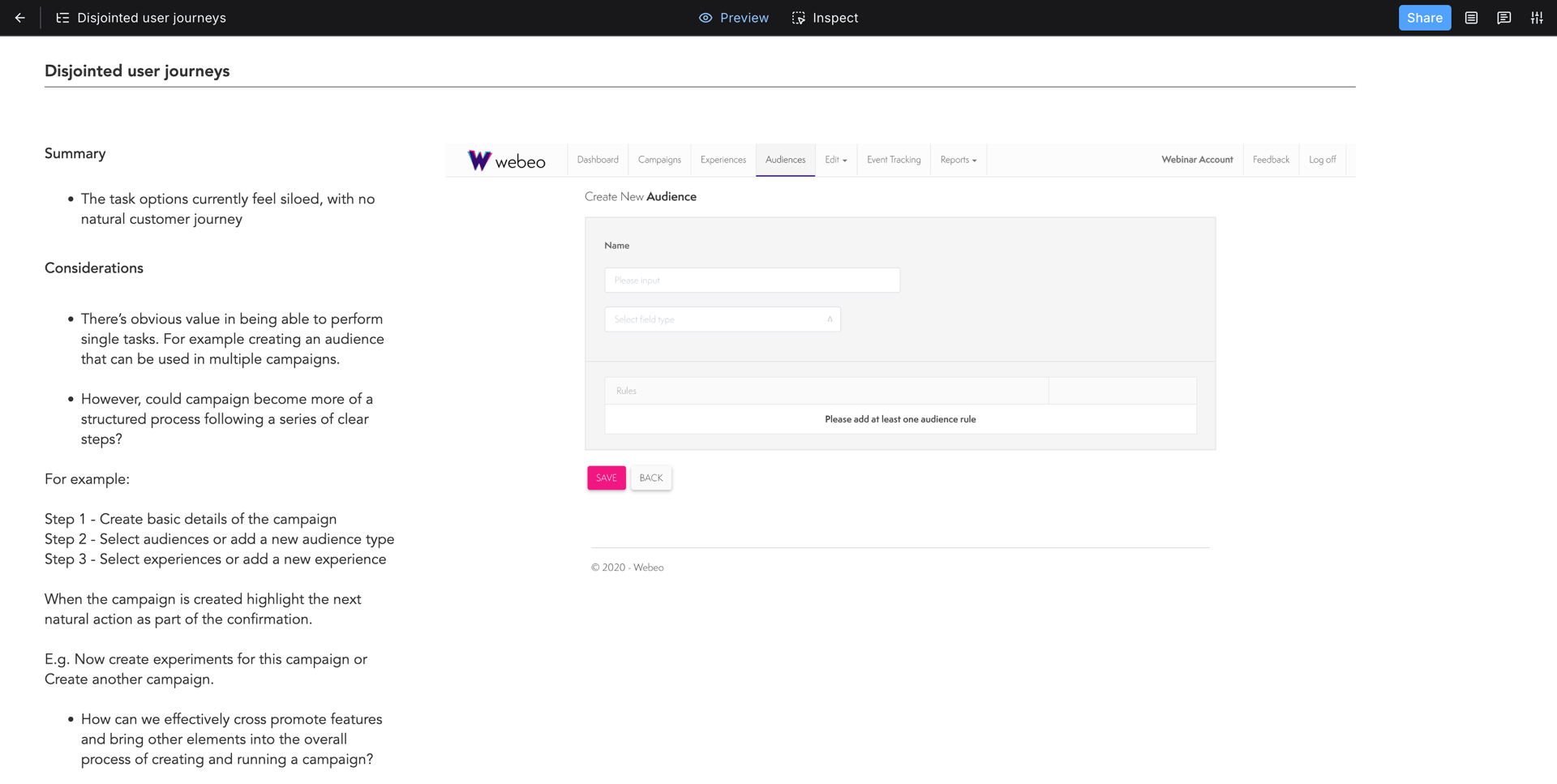The width and height of the screenshot is (1557, 784).
Task: Click the Considerations heading
Action: point(94,268)
